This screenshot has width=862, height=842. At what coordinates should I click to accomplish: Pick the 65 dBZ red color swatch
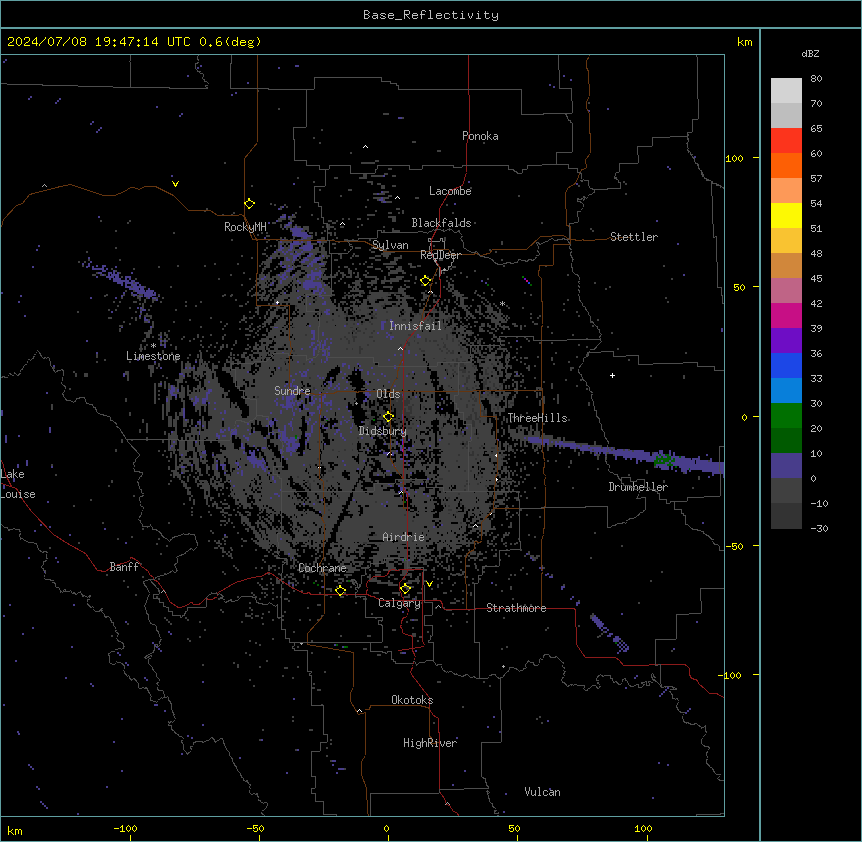pyautogui.click(x=786, y=140)
